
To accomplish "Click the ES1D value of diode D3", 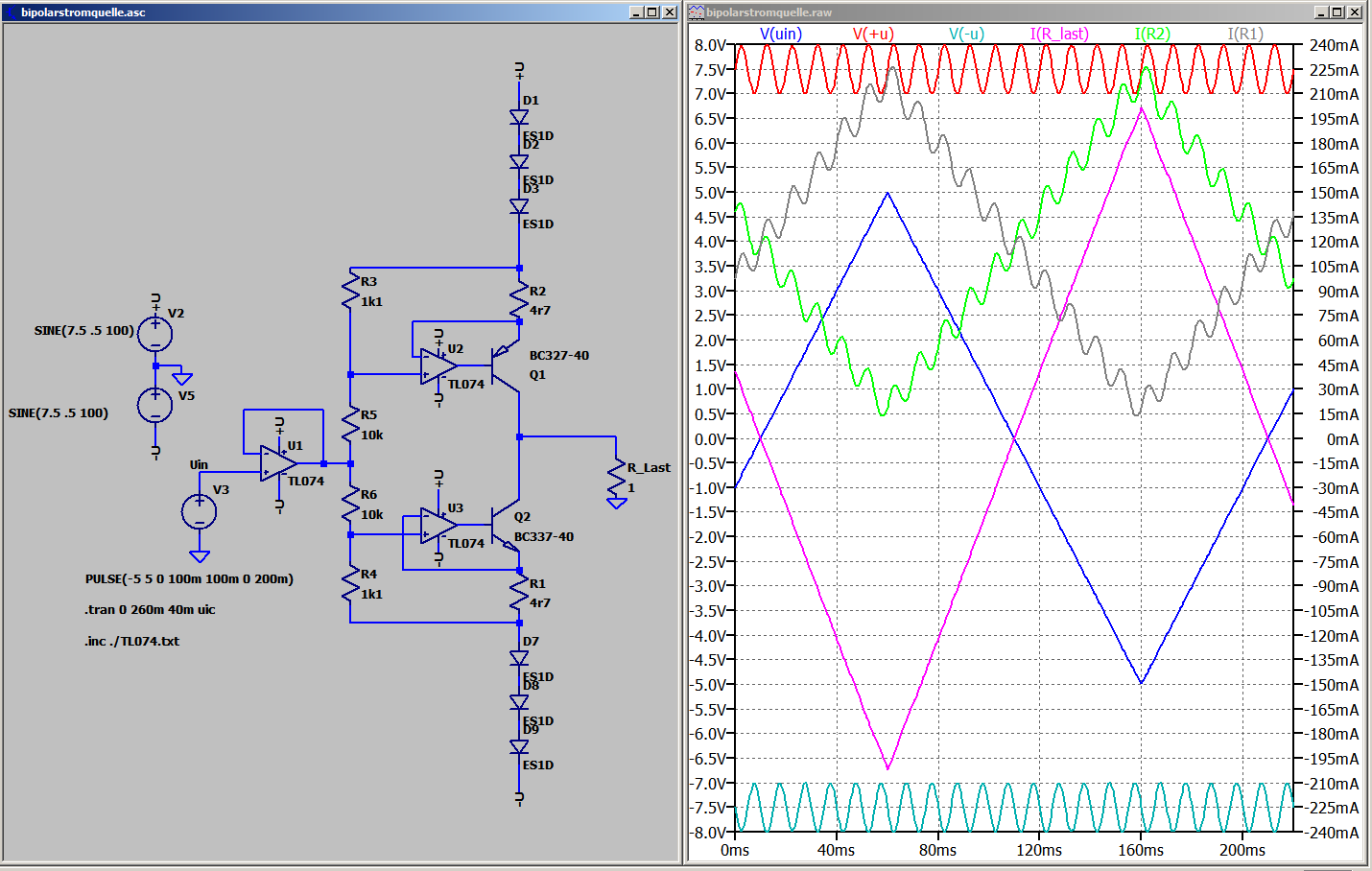I will [538, 224].
